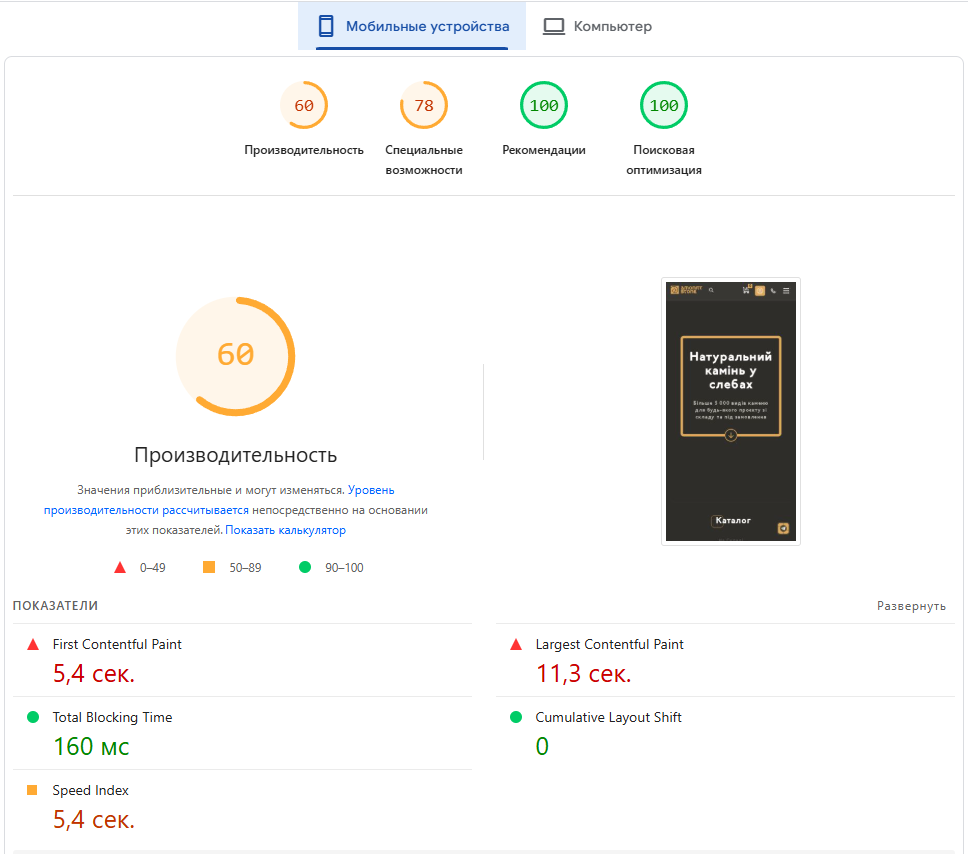Screen dimensions: 968x854
Task: Click the large Производительность heading
Action: click(236, 455)
